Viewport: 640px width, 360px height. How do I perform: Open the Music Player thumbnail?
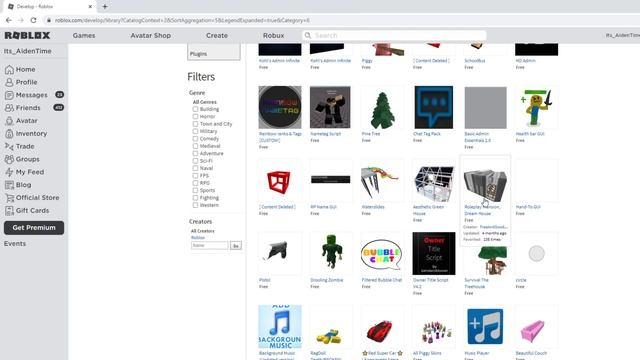click(x=485, y=326)
